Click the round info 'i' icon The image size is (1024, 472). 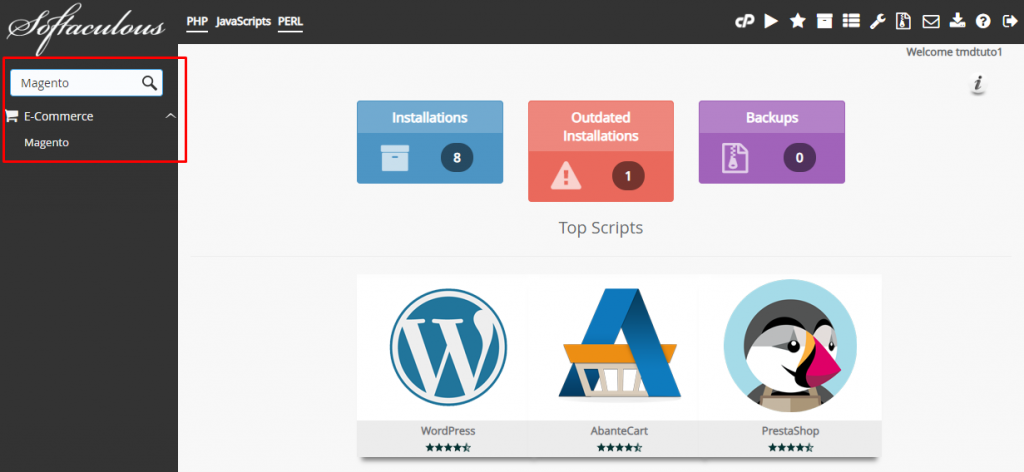(978, 84)
